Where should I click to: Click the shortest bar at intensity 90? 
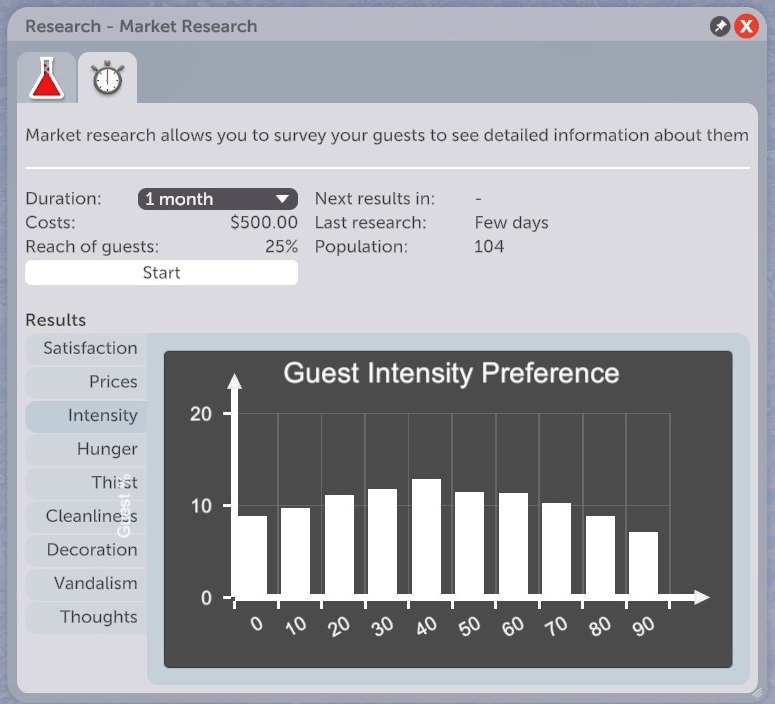(x=643, y=563)
